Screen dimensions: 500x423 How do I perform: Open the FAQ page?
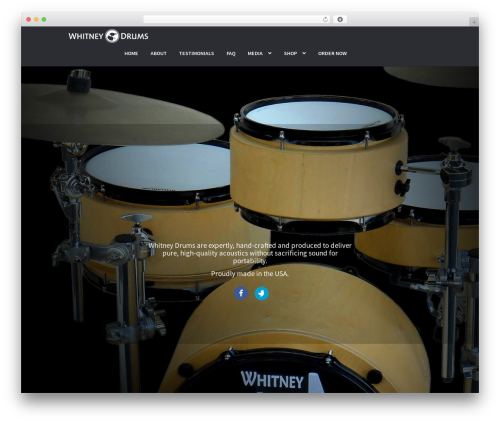coord(231,53)
